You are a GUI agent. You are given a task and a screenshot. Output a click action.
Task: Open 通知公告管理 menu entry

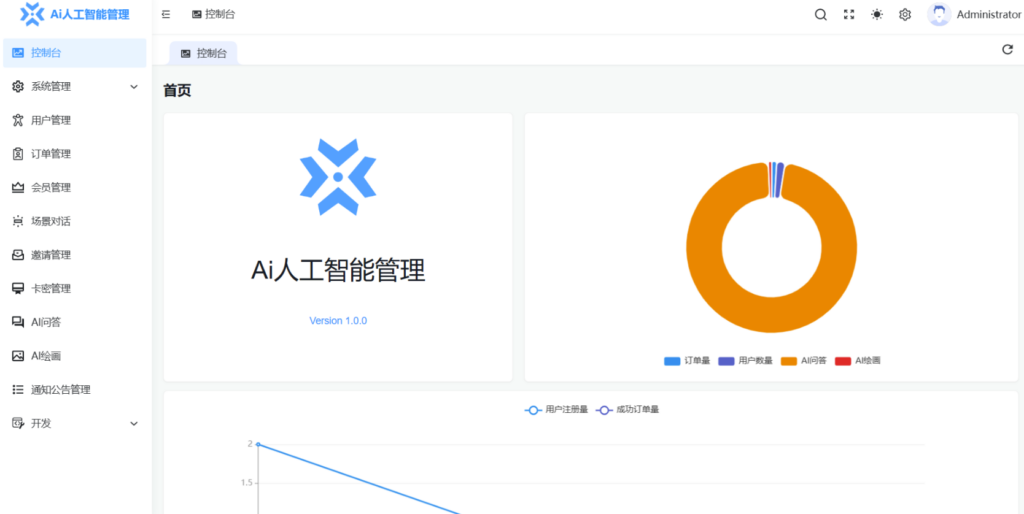74,390
